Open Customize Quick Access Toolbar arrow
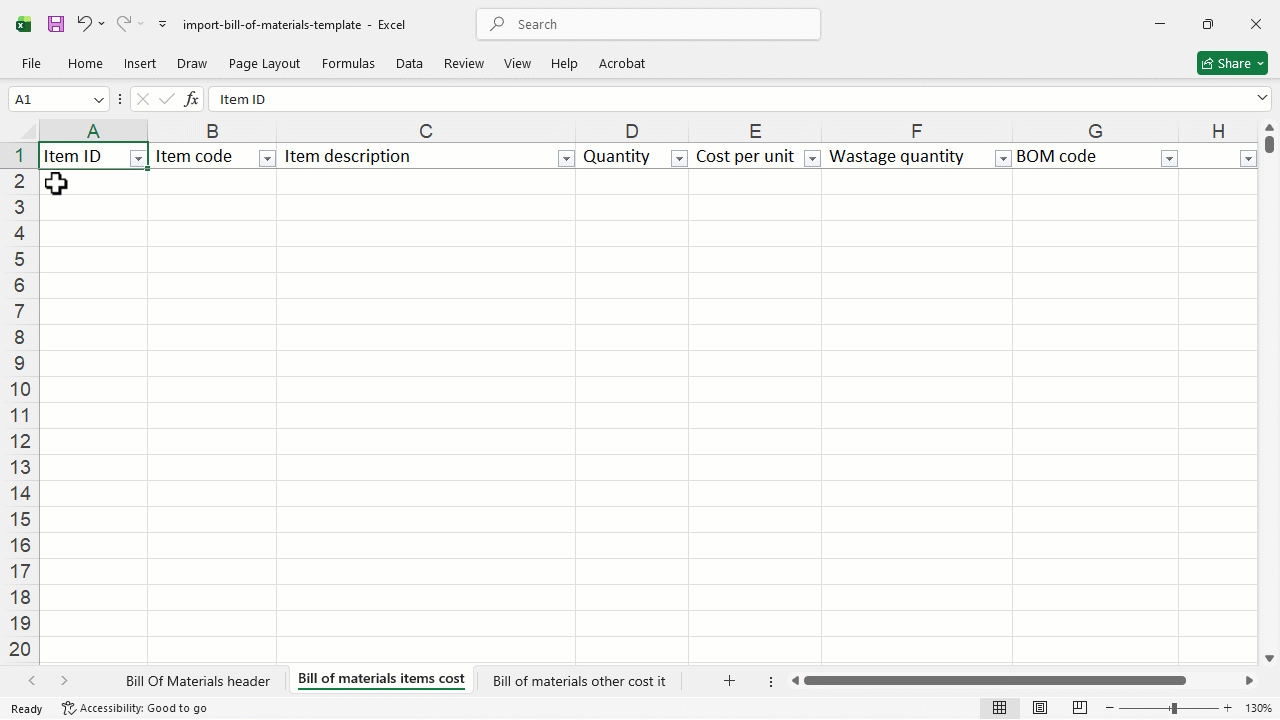The width and height of the screenshot is (1280, 720). (163, 24)
